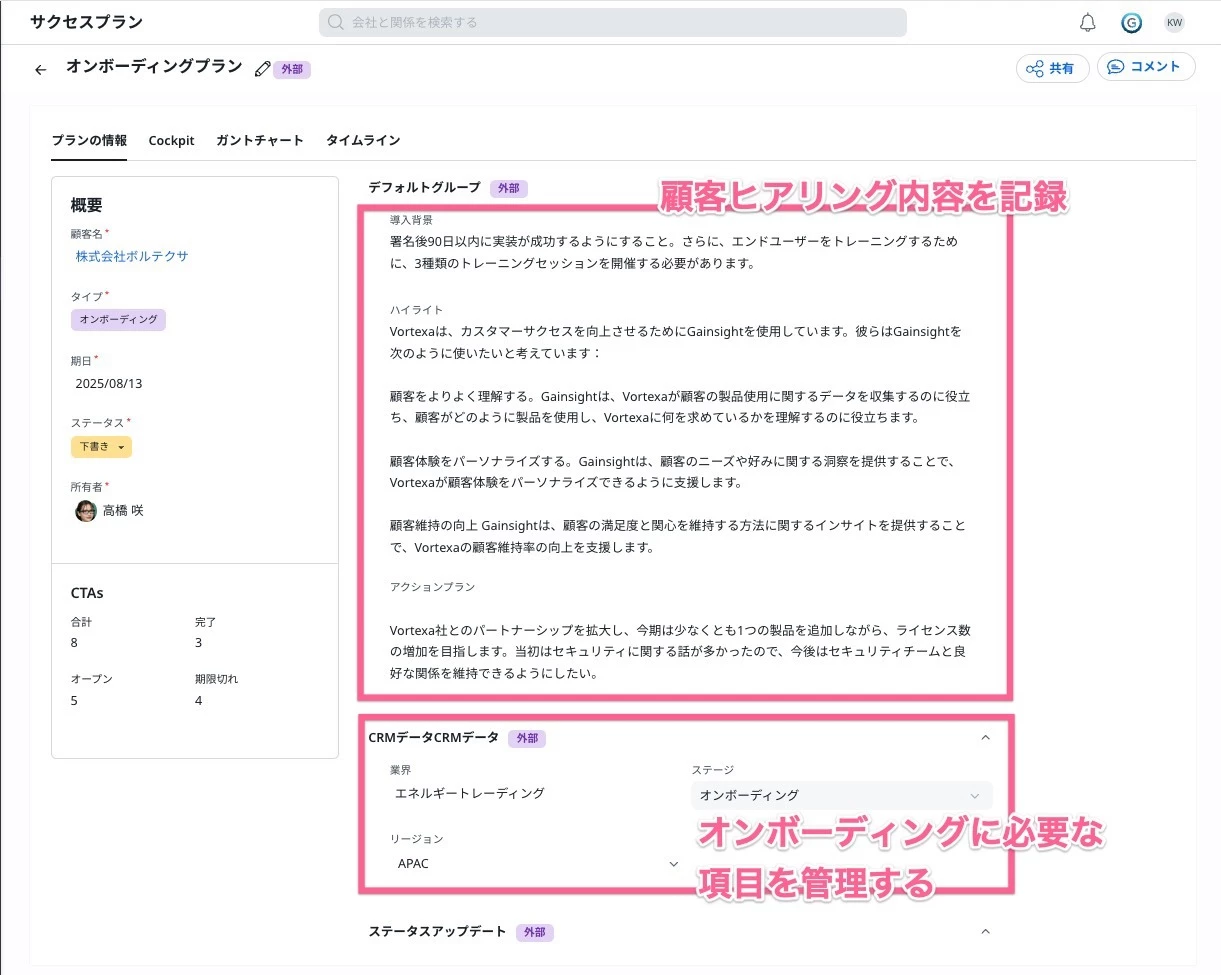The height and width of the screenshot is (975, 1221).
Task: Click the Gainsight G logo icon
Action: 1131,23
